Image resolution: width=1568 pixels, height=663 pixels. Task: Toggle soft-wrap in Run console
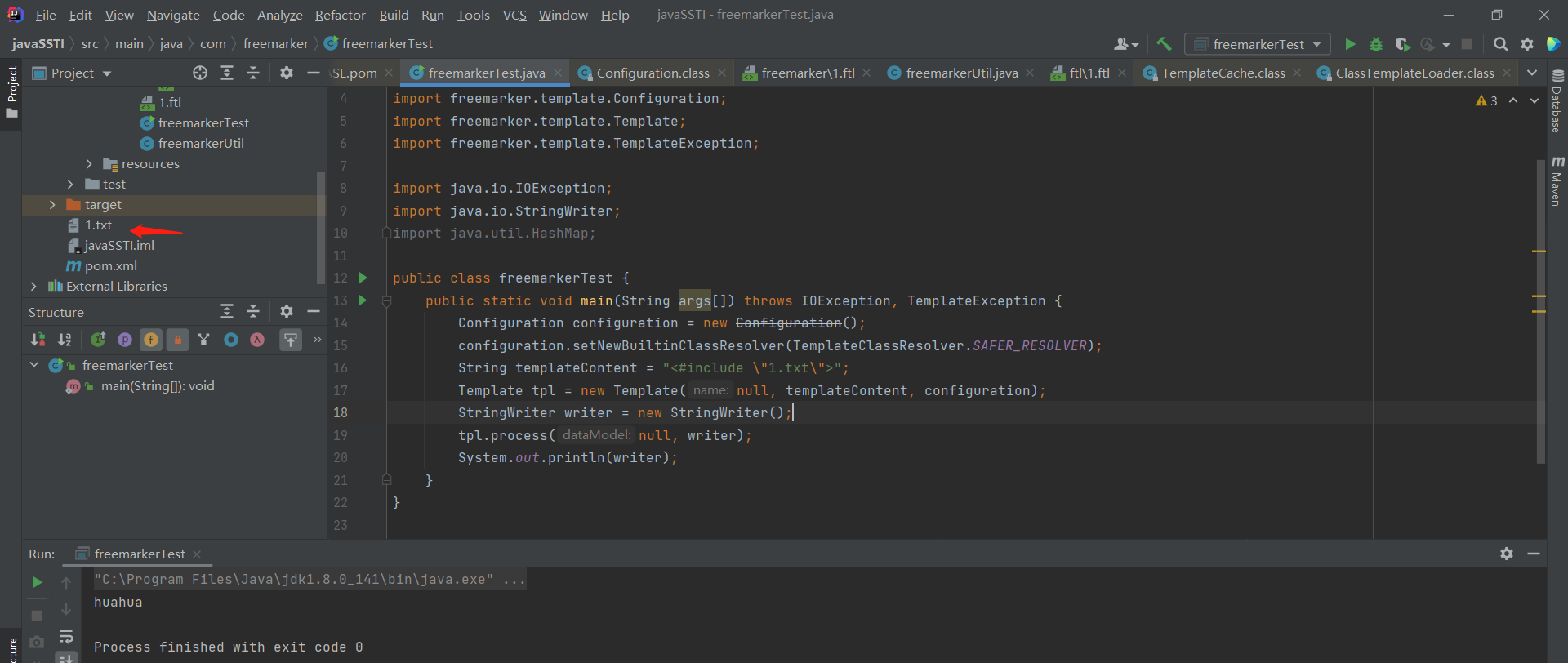coord(66,636)
